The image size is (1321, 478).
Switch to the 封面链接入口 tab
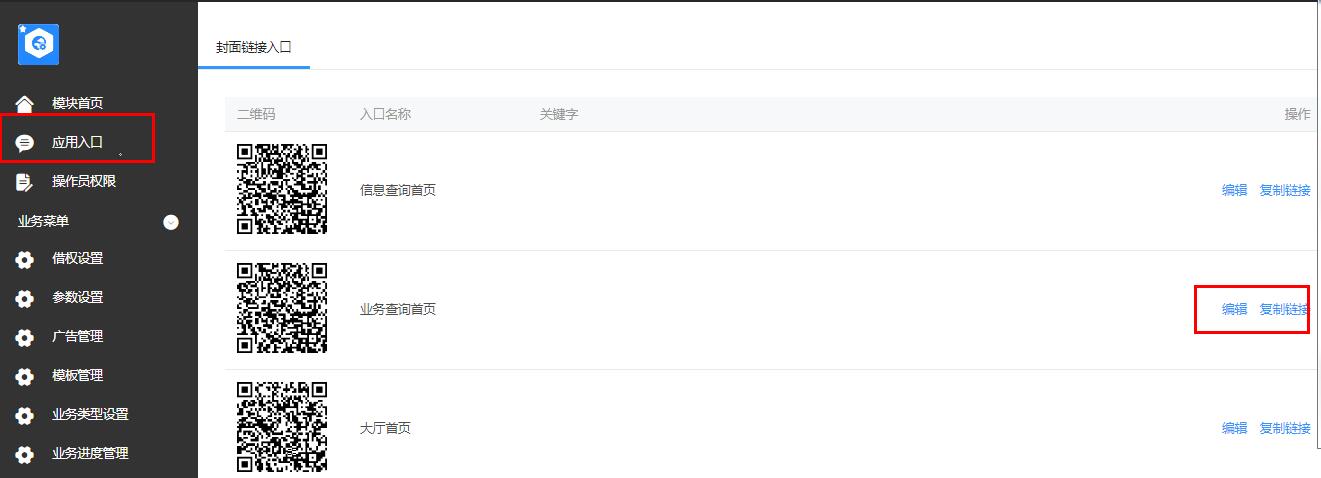click(254, 47)
